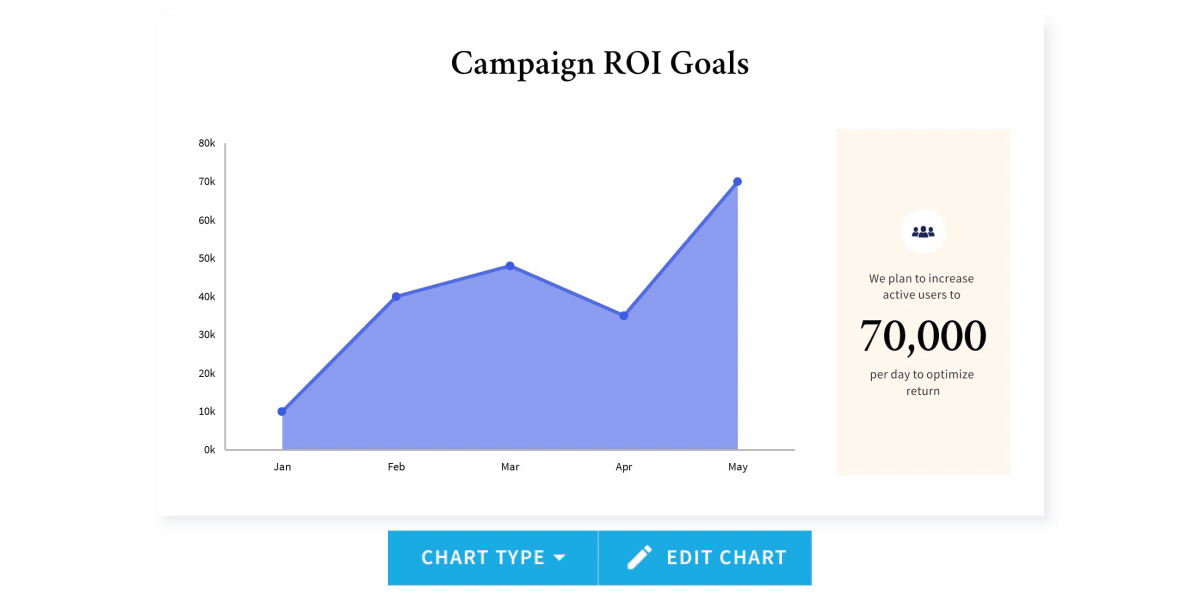The height and width of the screenshot is (600, 1200).
Task: Select the March data point marker
Action: [x=510, y=266]
